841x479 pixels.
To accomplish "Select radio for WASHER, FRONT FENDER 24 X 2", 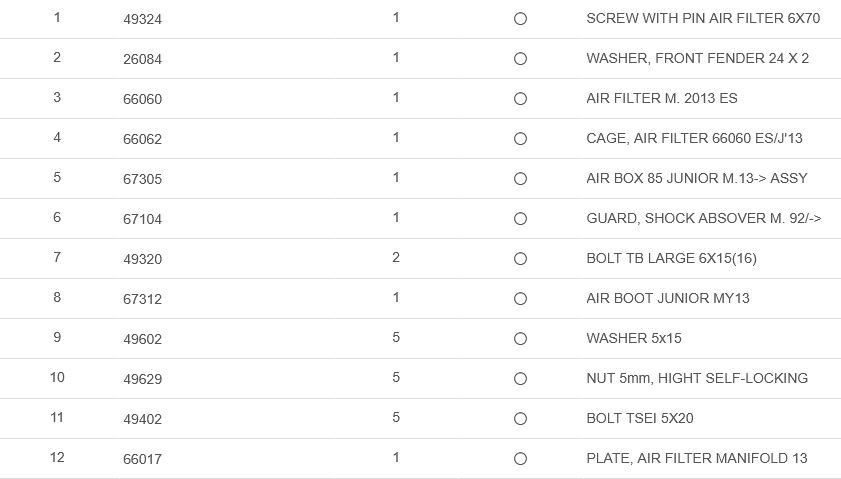I will (x=520, y=59).
